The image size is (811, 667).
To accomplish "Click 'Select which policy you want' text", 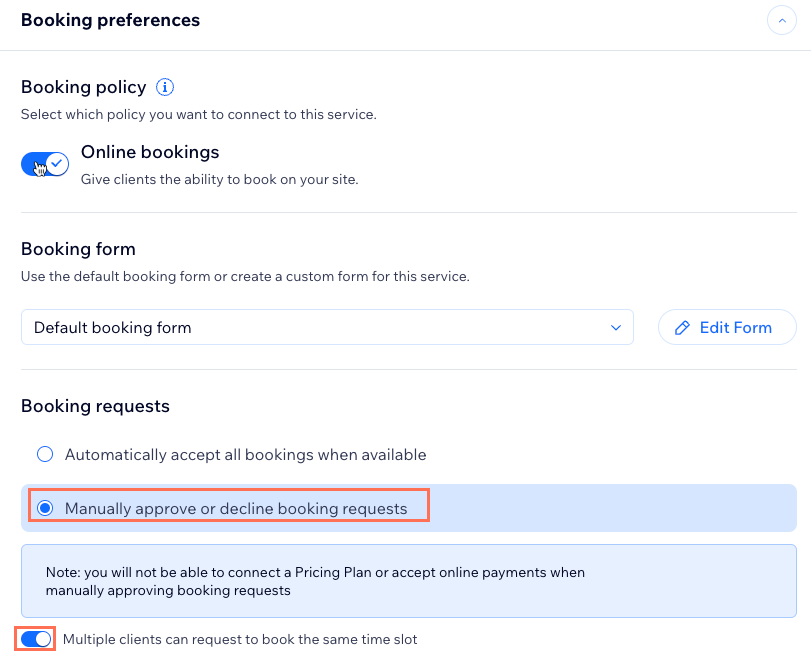I will pos(199,114).
